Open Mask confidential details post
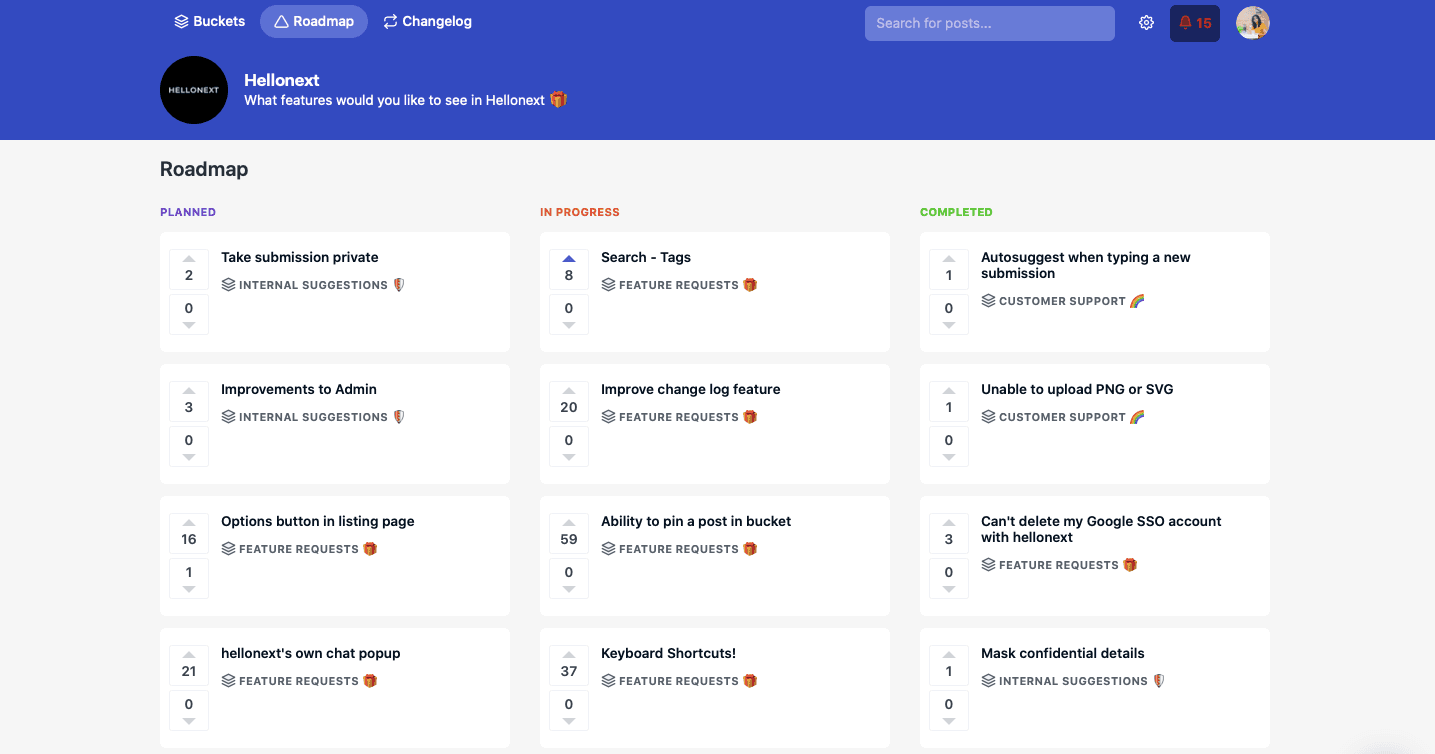The width and height of the screenshot is (1435, 754). [1063, 653]
